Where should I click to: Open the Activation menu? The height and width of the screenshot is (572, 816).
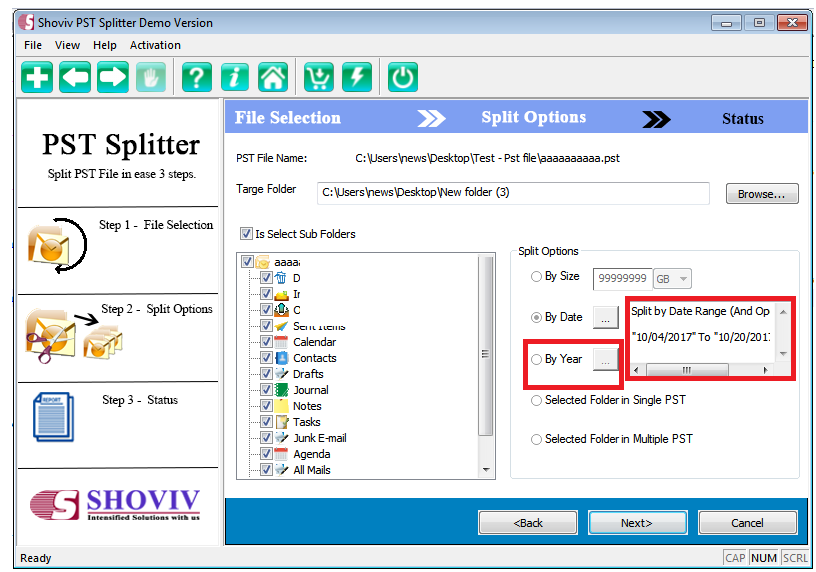155,45
